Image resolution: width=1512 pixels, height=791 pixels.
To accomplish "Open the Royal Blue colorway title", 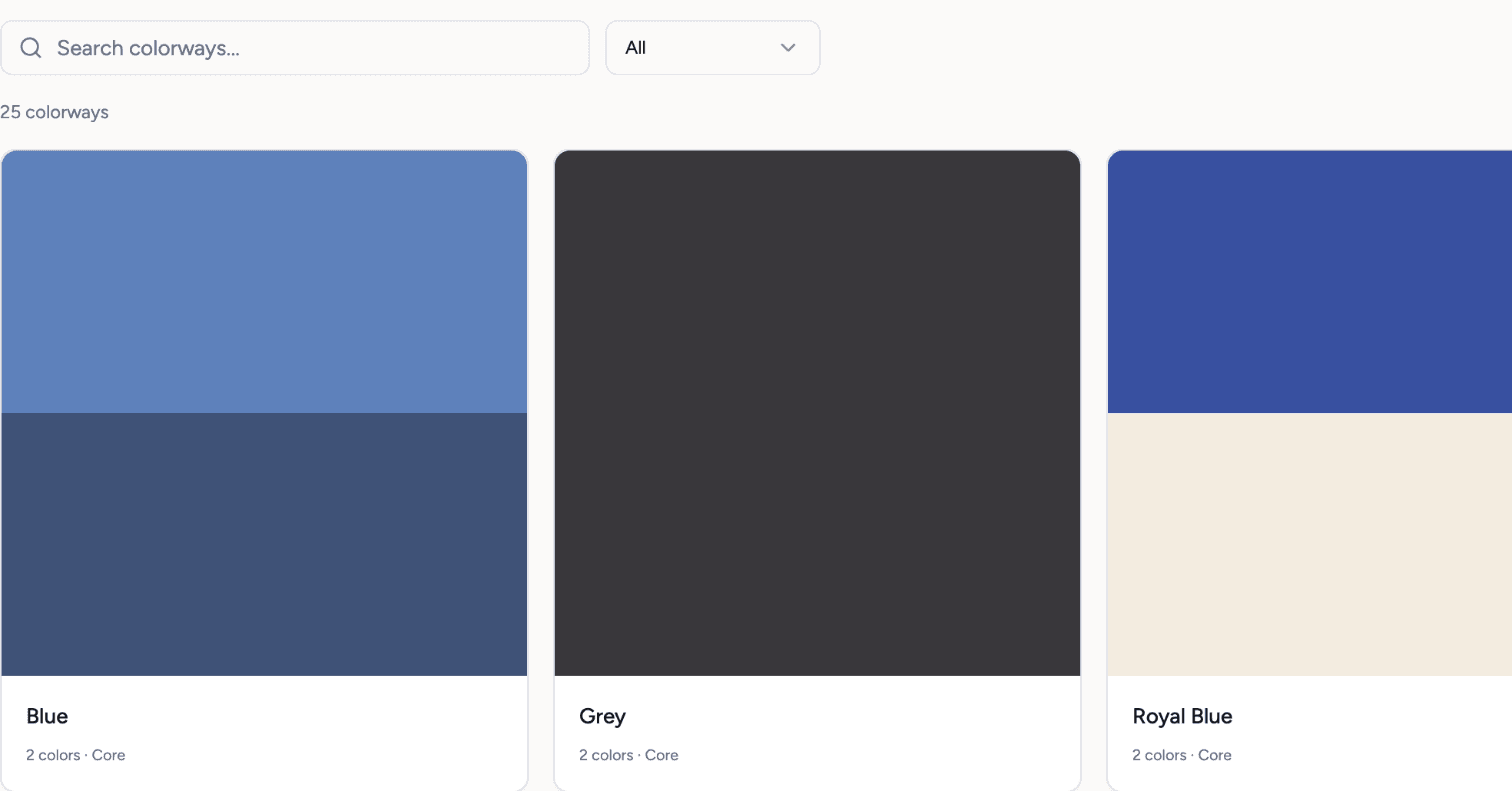I will tap(1182, 716).
